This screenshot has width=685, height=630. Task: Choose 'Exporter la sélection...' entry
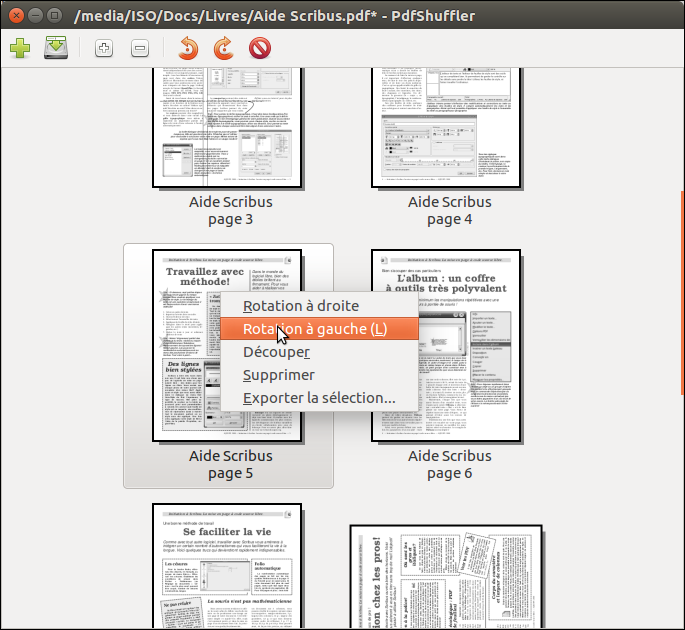[x=319, y=398]
